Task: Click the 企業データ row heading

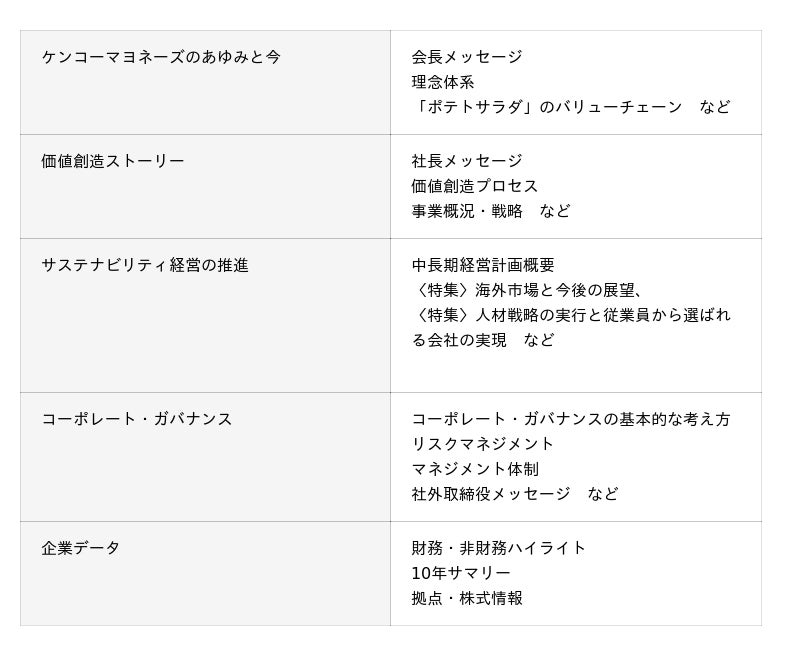Action: [81, 548]
